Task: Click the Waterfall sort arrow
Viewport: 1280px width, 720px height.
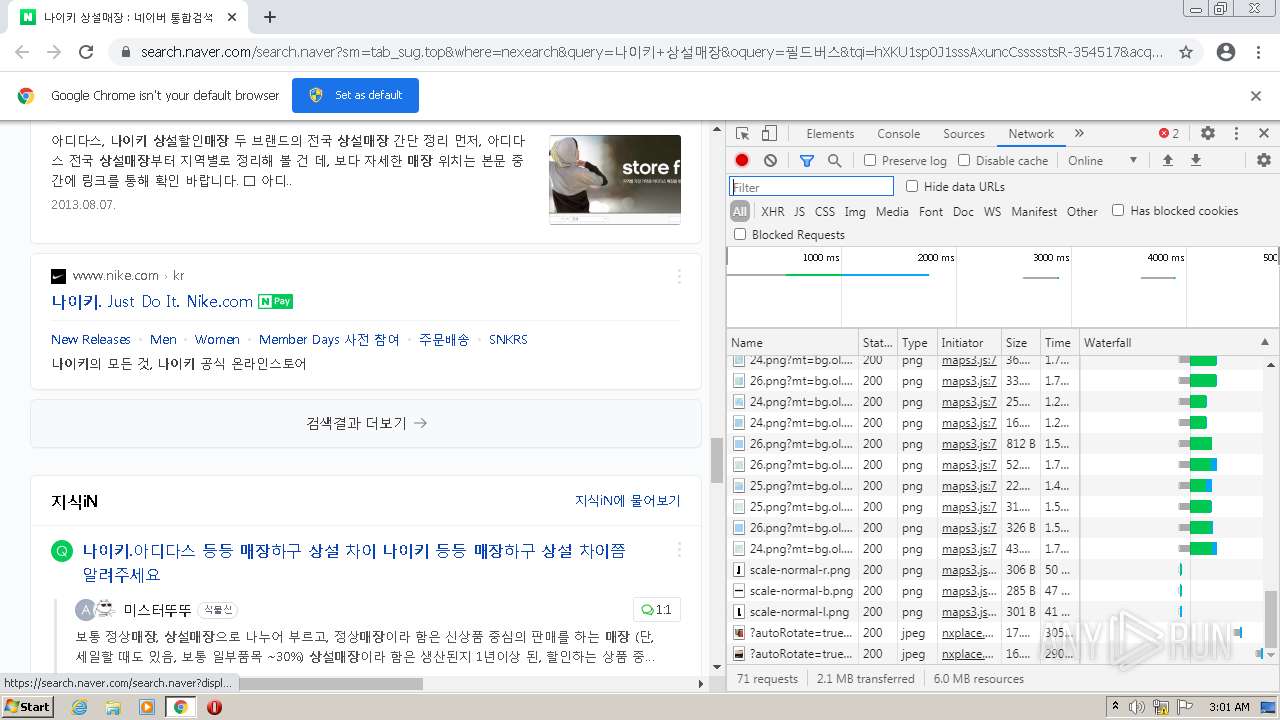Action: (x=1265, y=342)
